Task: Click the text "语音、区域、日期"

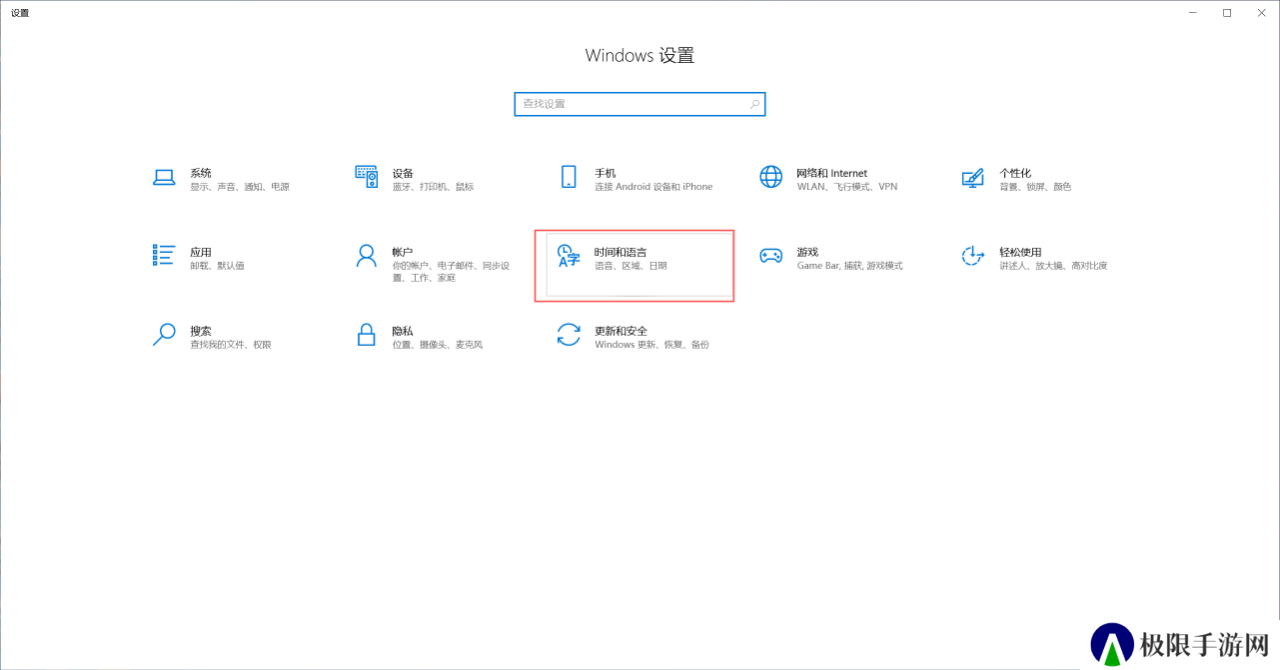Action: coord(630,266)
